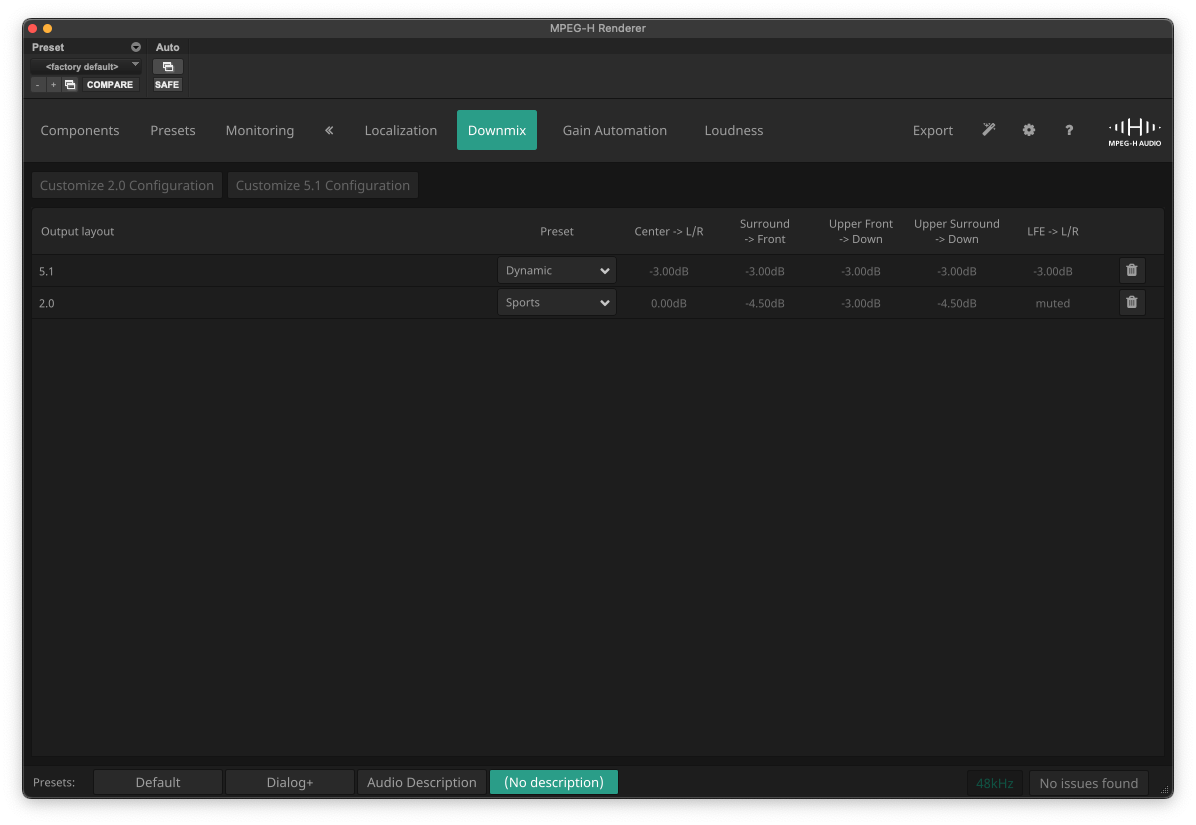Click the LFE -> L/R column header

[x=1053, y=231]
